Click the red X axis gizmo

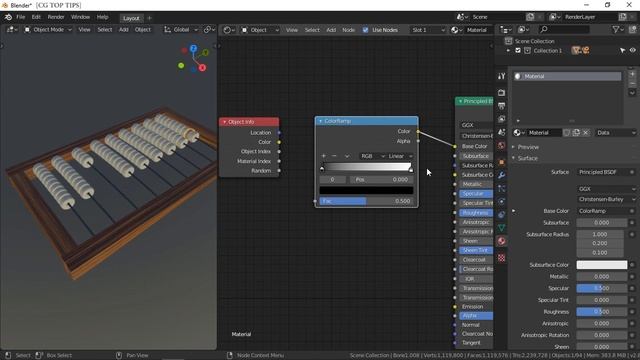pos(202,68)
